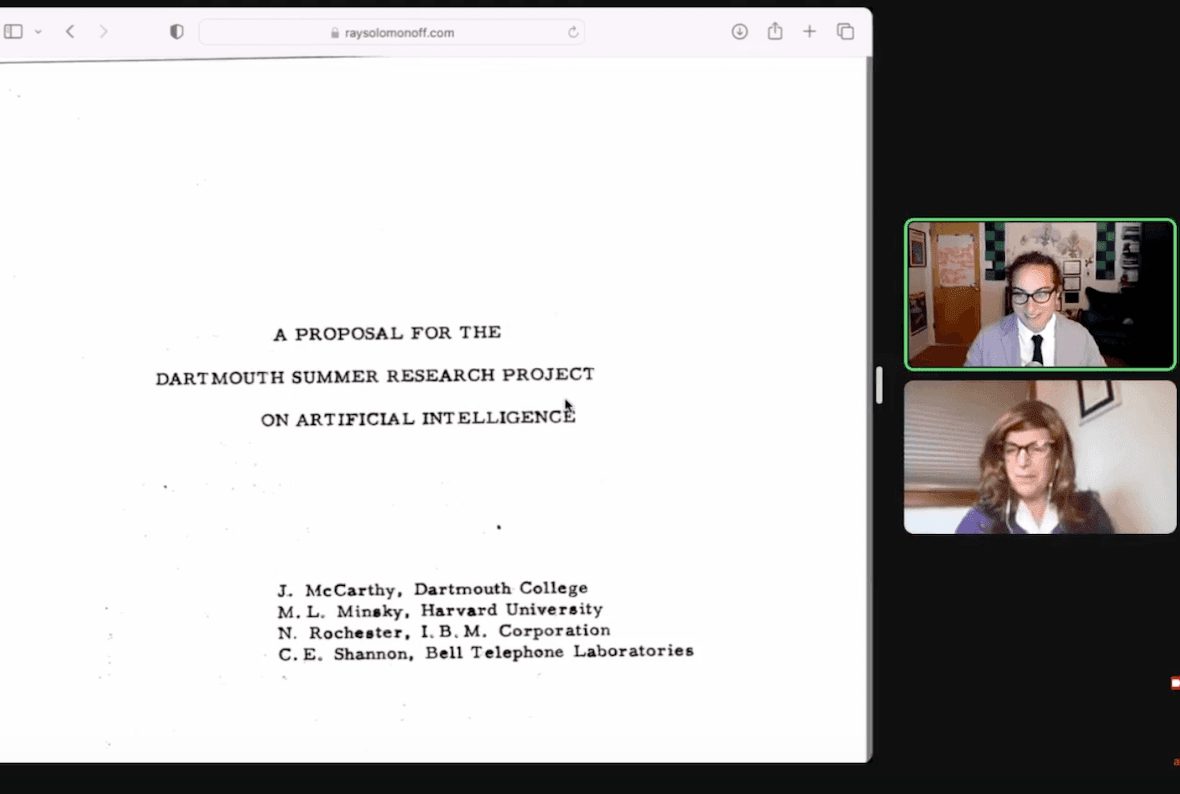The height and width of the screenshot is (794, 1180).
Task: Click author line "J. McCarthy, Dartmouth College"
Action: [x=433, y=589]
